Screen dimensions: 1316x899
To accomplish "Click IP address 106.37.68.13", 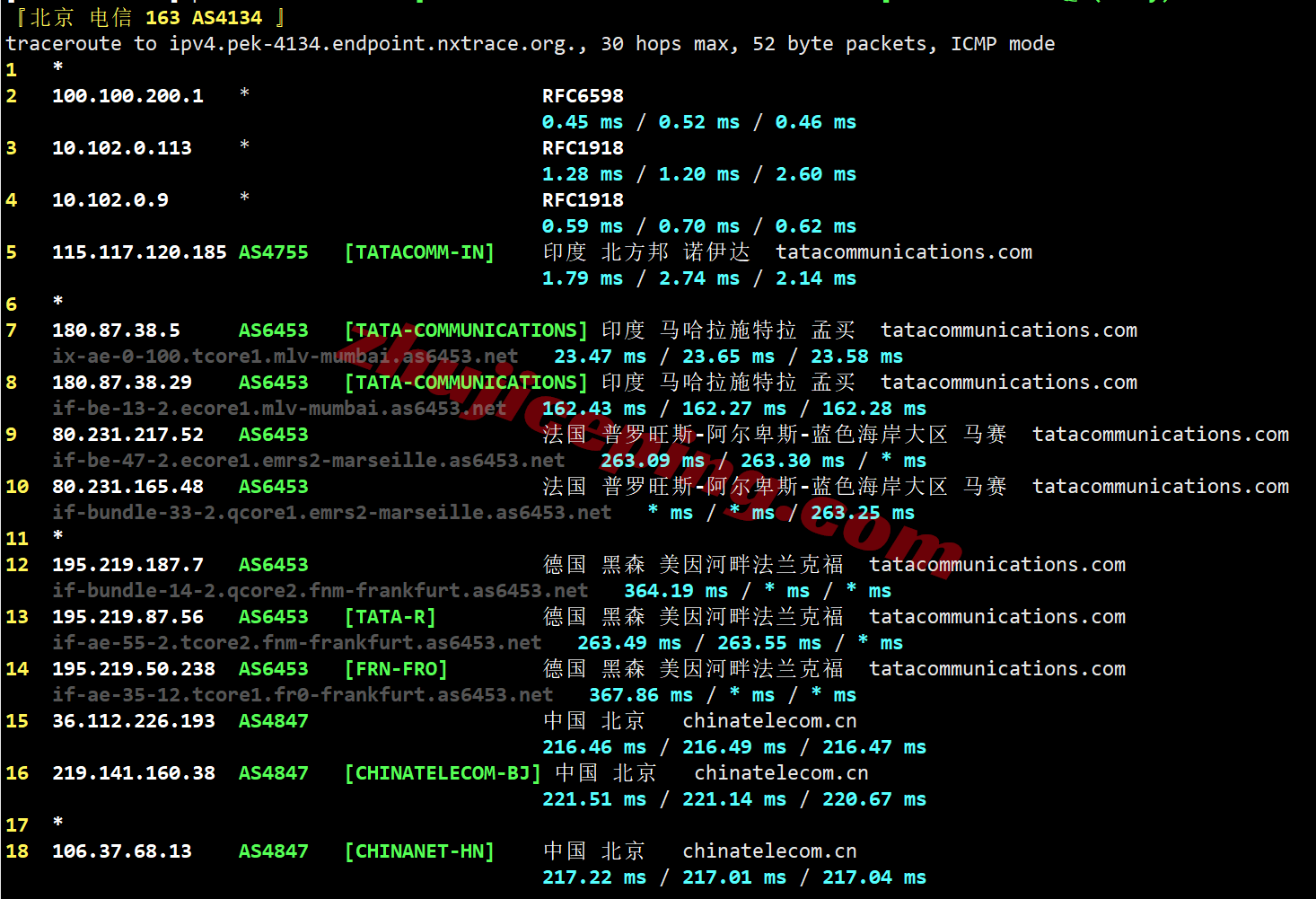I will (x=122, y=851).
